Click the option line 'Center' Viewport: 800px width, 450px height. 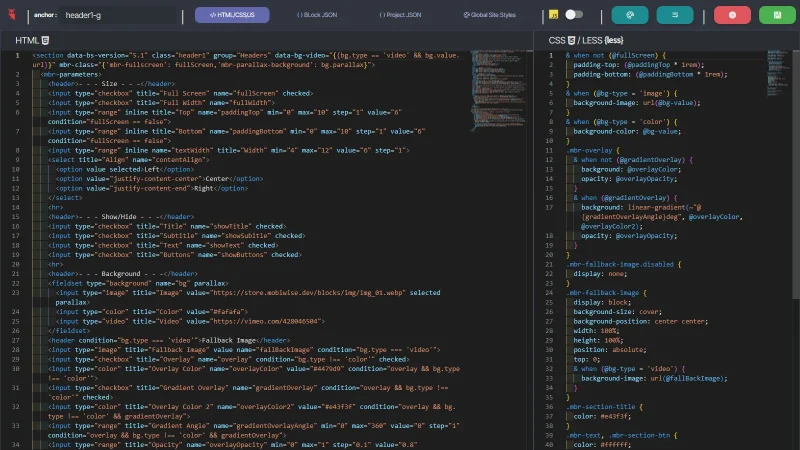click(159, 179)
